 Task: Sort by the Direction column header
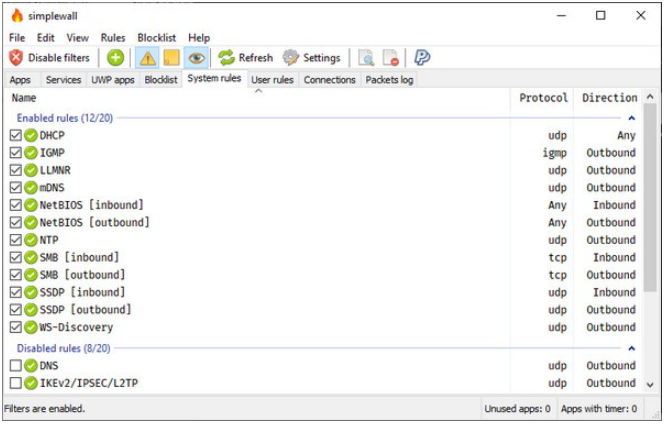click(x=608, y=98)
